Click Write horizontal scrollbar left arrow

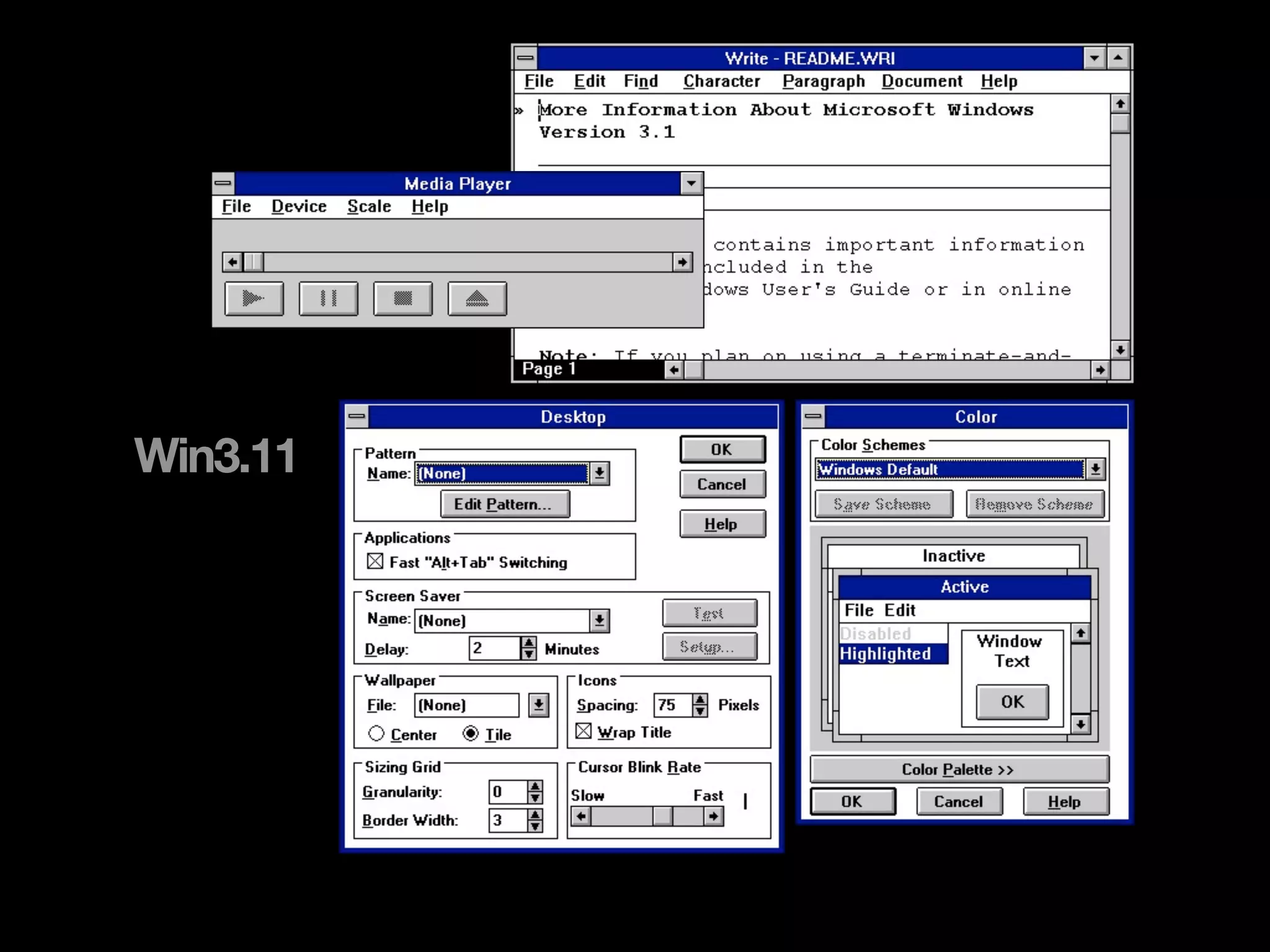pos(674,370)
